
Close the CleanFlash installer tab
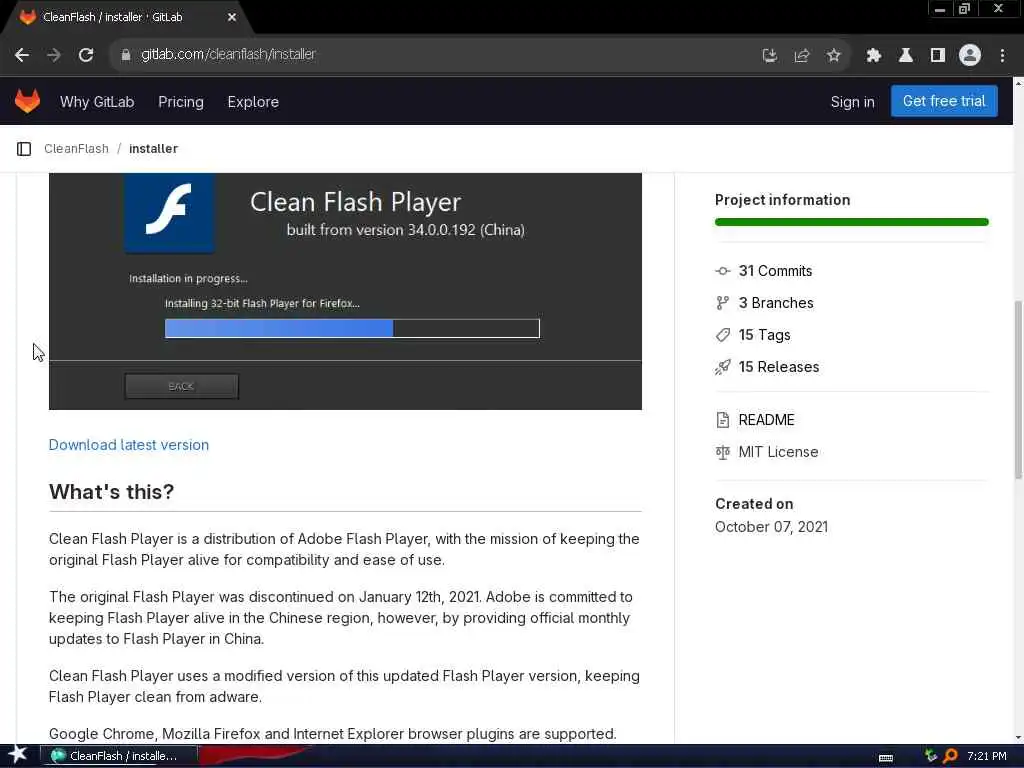(x=232, y=17)
